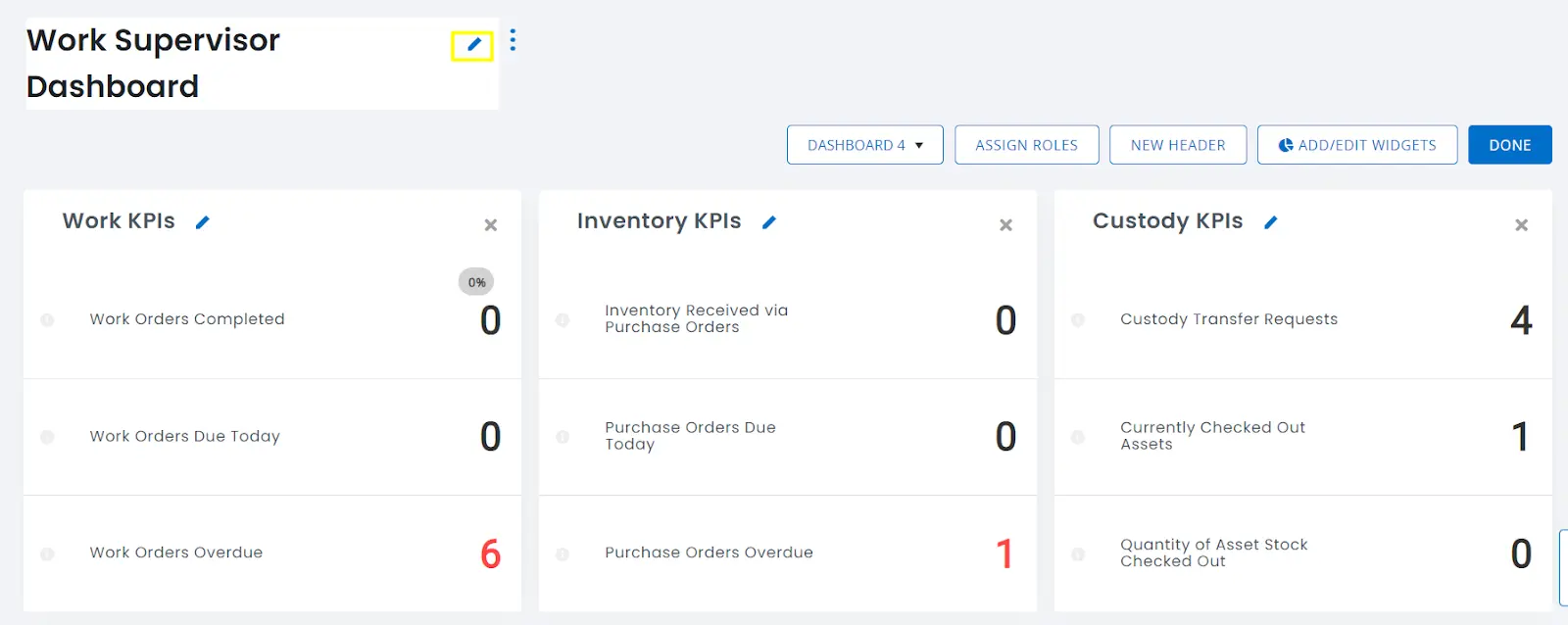This screenshot has width=1568, height=625.
Task: Click the Work Supervisor Dashboard title
Action: [x=154, y=63]
